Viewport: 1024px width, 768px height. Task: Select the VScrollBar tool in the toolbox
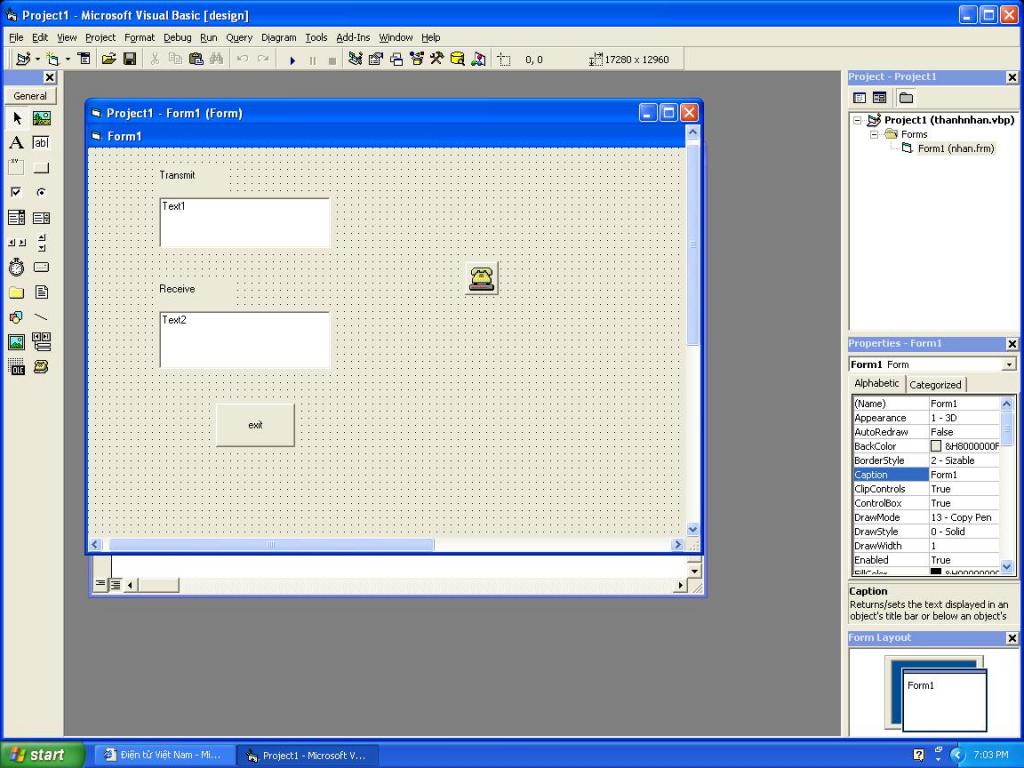[42, 242]
